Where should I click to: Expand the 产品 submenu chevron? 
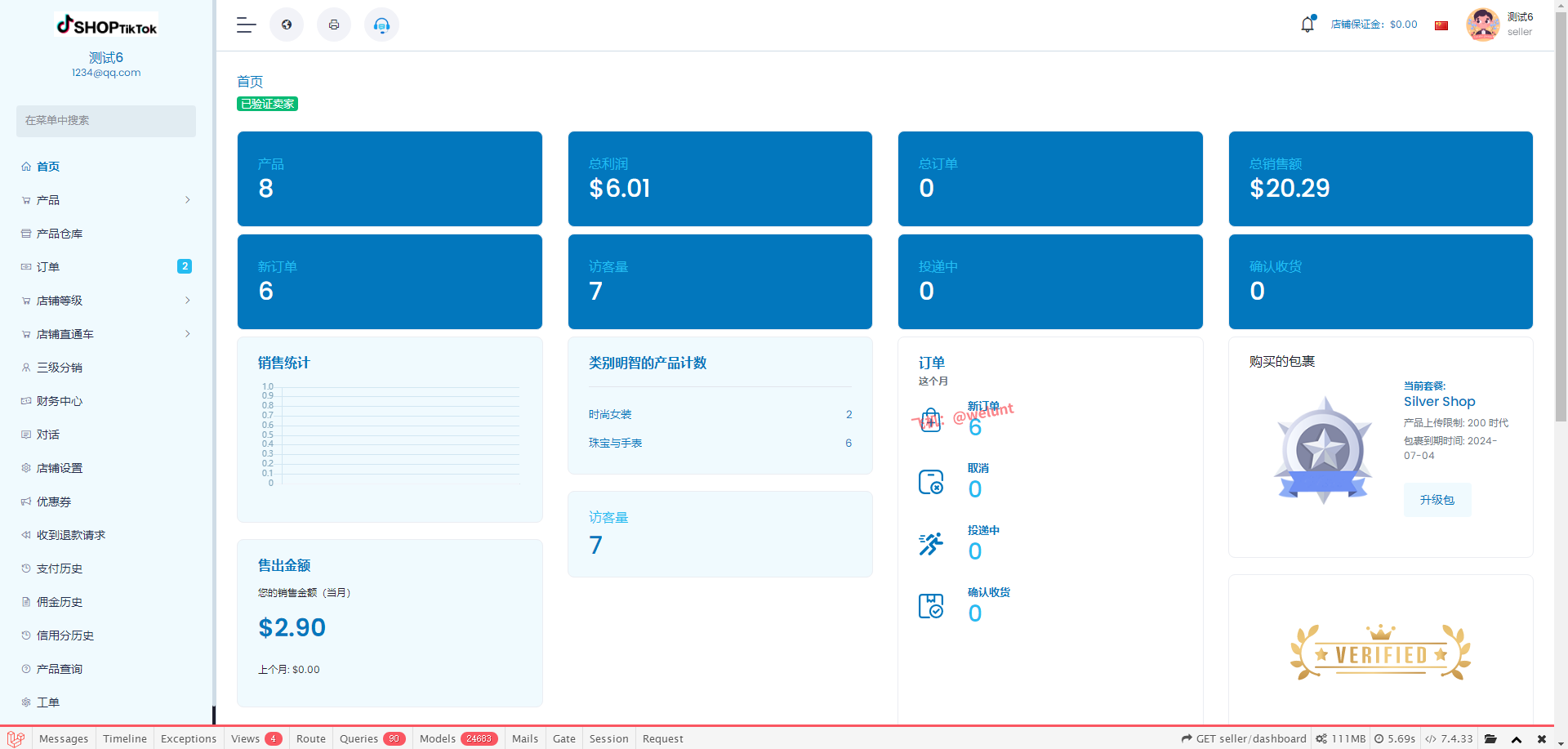[x=188, y=200]
